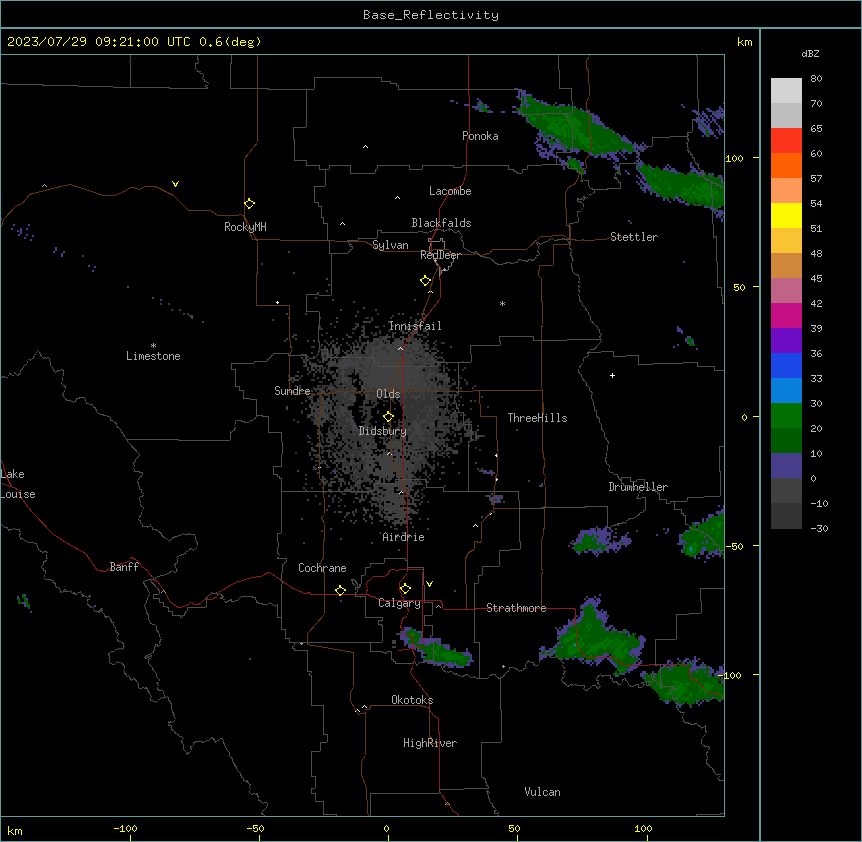Pick the purple 36-39 dBZ legend swatch
The width and height of the screenshot is (862, 842).
point(786,341)
